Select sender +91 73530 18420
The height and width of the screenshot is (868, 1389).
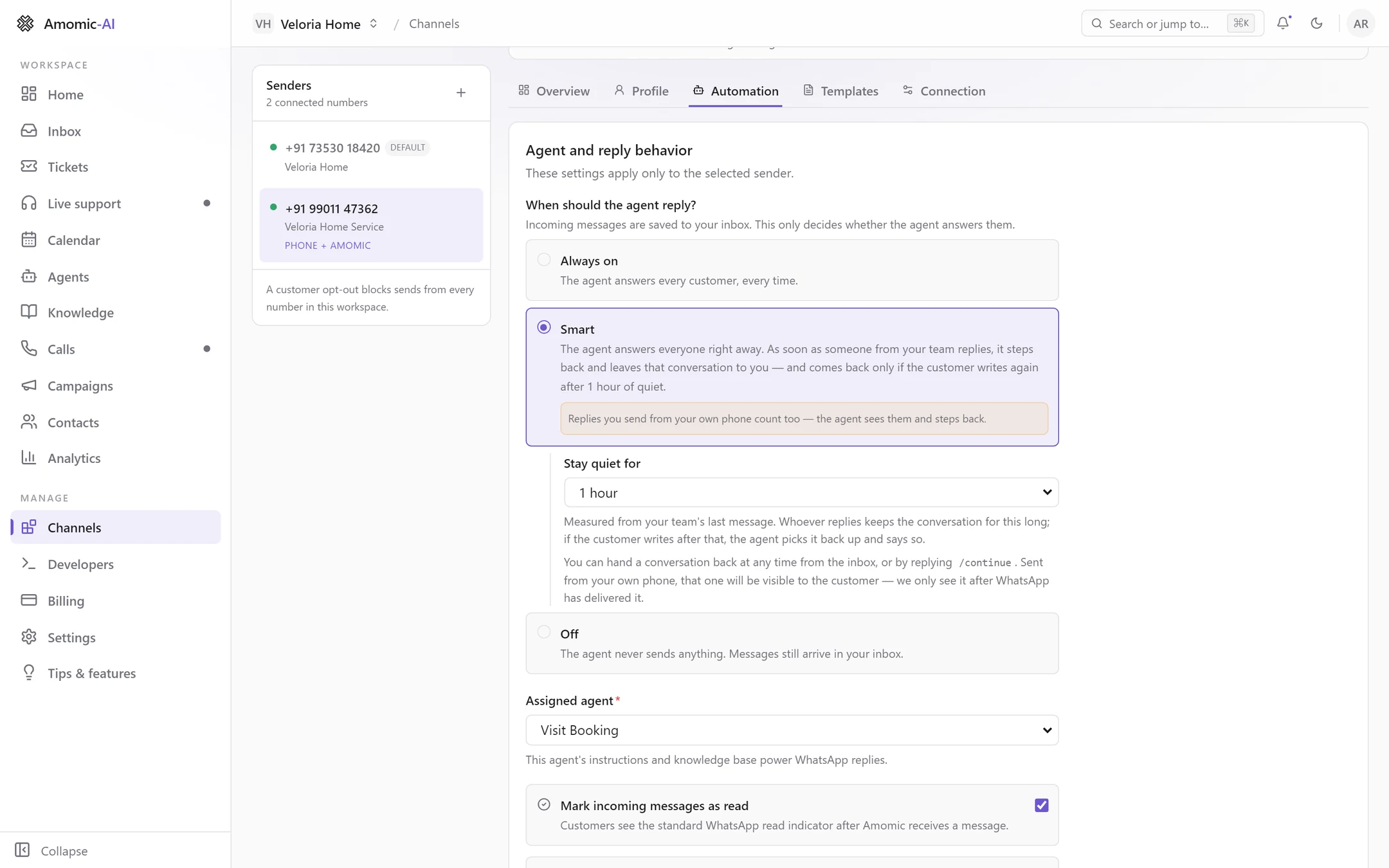point(371,156)
